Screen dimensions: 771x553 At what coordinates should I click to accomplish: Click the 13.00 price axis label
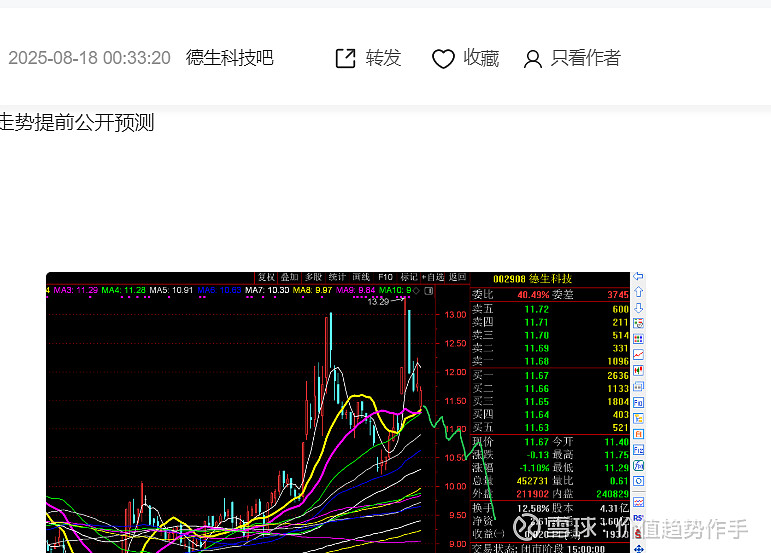click(455, 315)
